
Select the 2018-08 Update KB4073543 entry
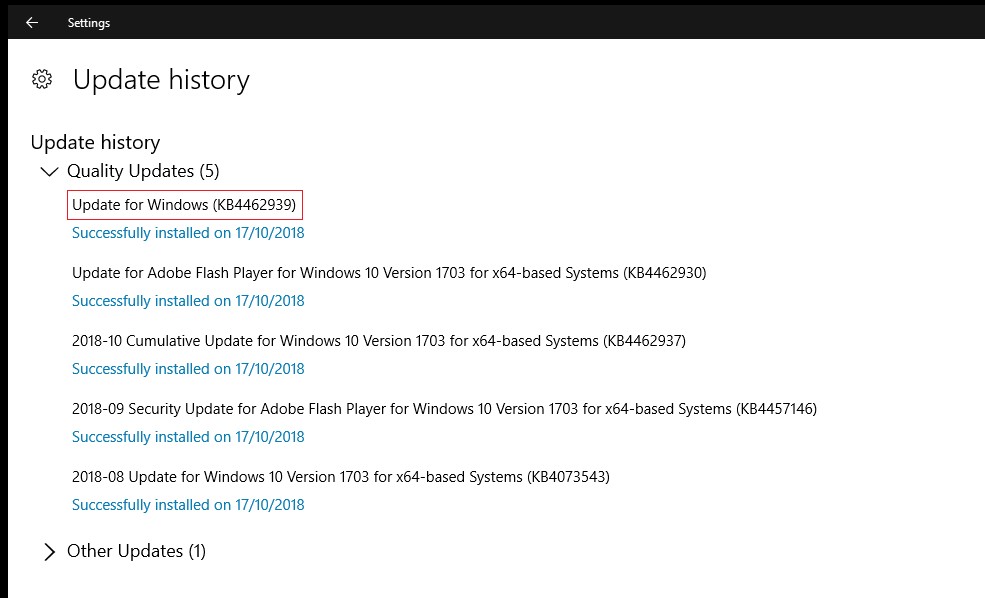[x=340, y=477]
